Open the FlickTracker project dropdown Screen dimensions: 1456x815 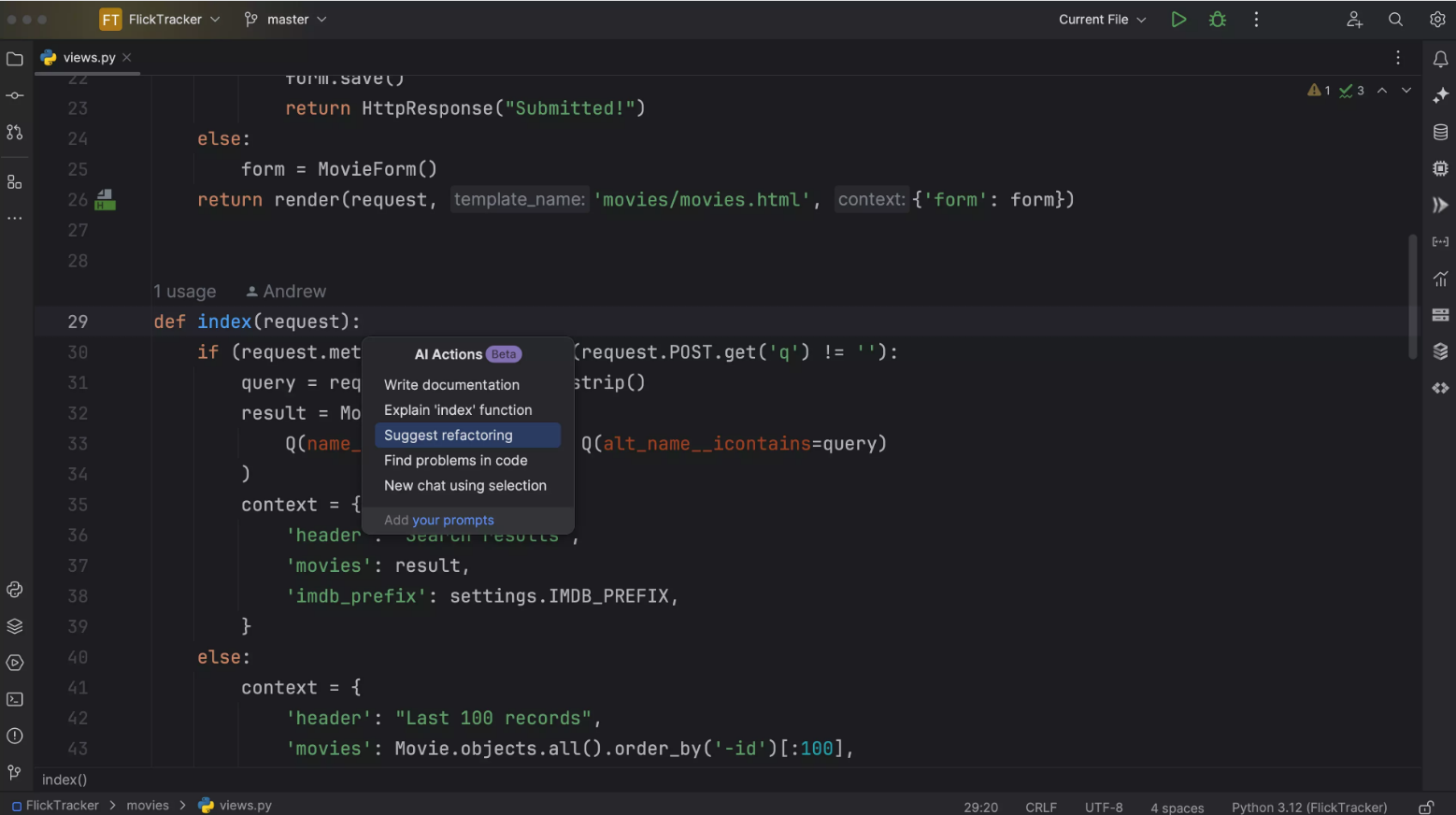pyautogui.click(x=160, y=19)
